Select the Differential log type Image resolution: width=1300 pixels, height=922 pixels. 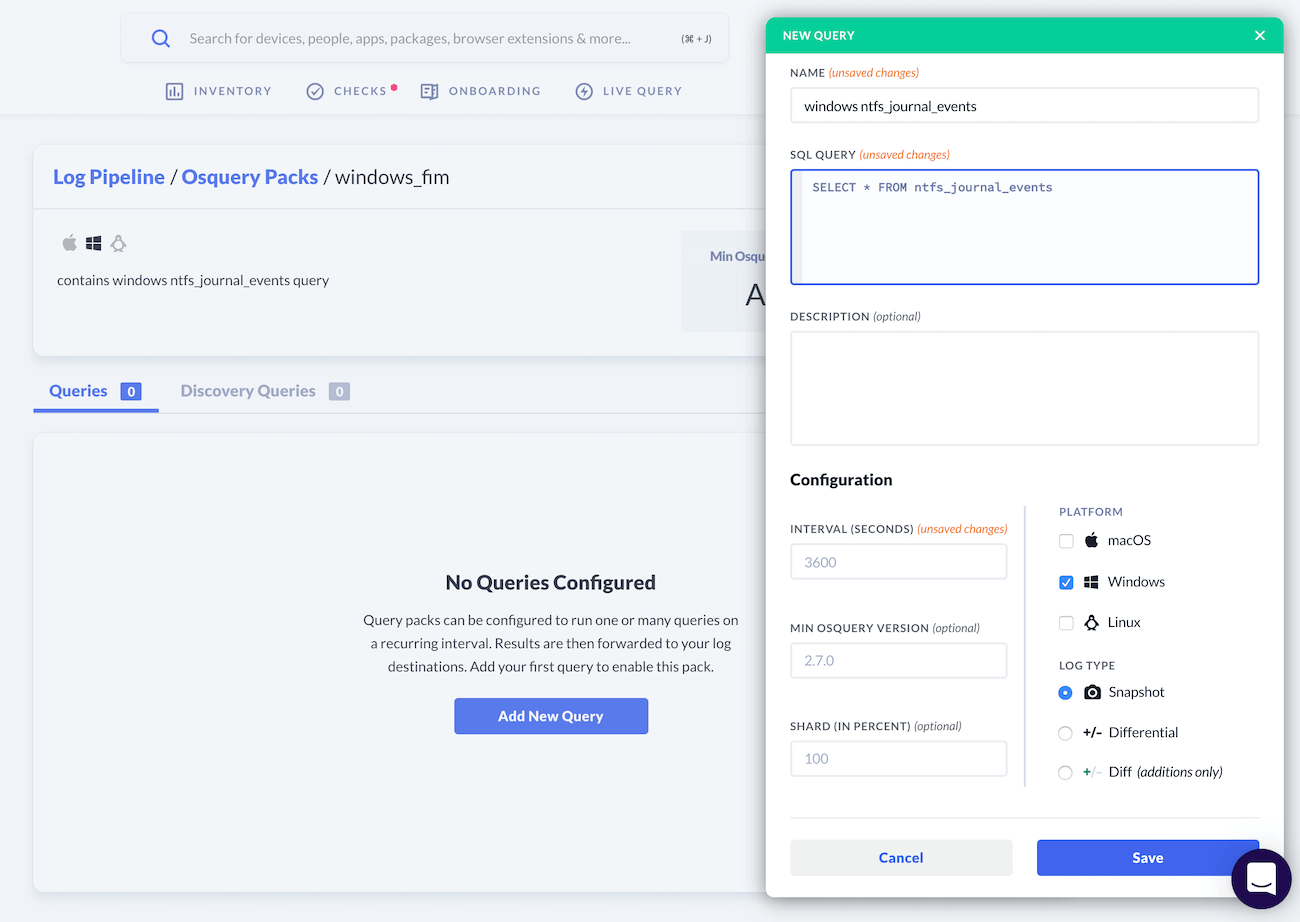tap(1065, 732)
